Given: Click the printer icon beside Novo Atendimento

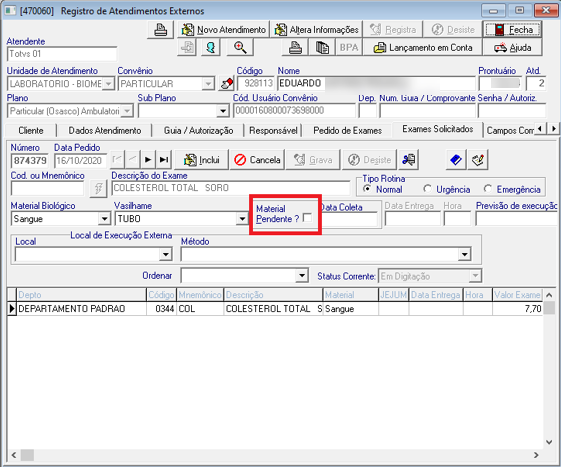Looking at the screenshot, I should [x=160, y=29].
